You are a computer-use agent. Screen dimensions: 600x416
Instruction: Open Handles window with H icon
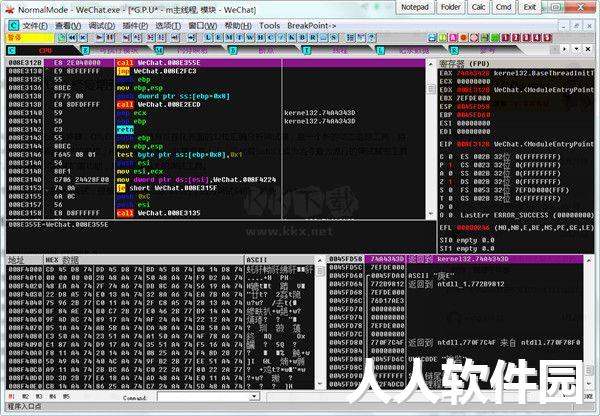click(x=260, y=38)
